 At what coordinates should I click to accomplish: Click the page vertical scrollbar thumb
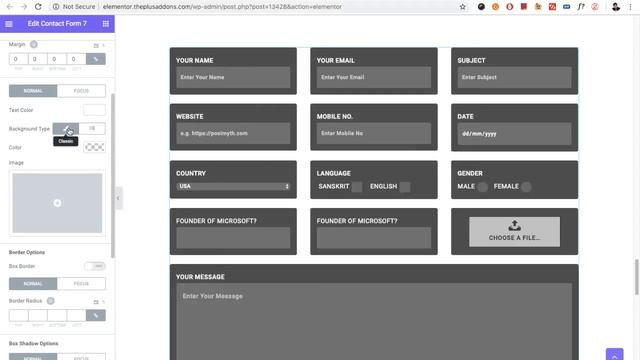pos(636,277)
